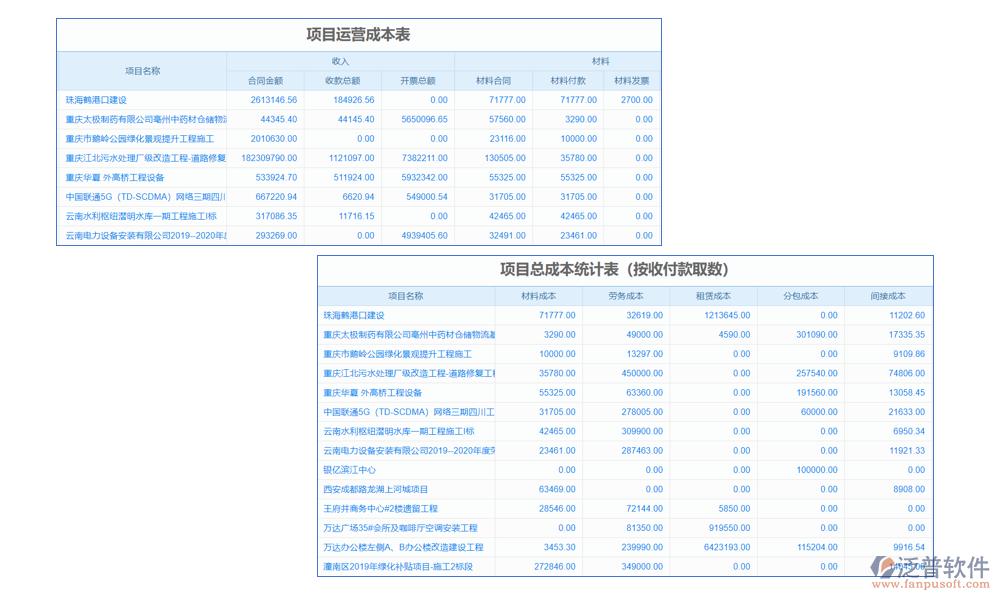Image resolution: width=1000 pixels, height=600 pixels.
Task: Select the invoice total 5650096.65
Action: pos(424,119)
